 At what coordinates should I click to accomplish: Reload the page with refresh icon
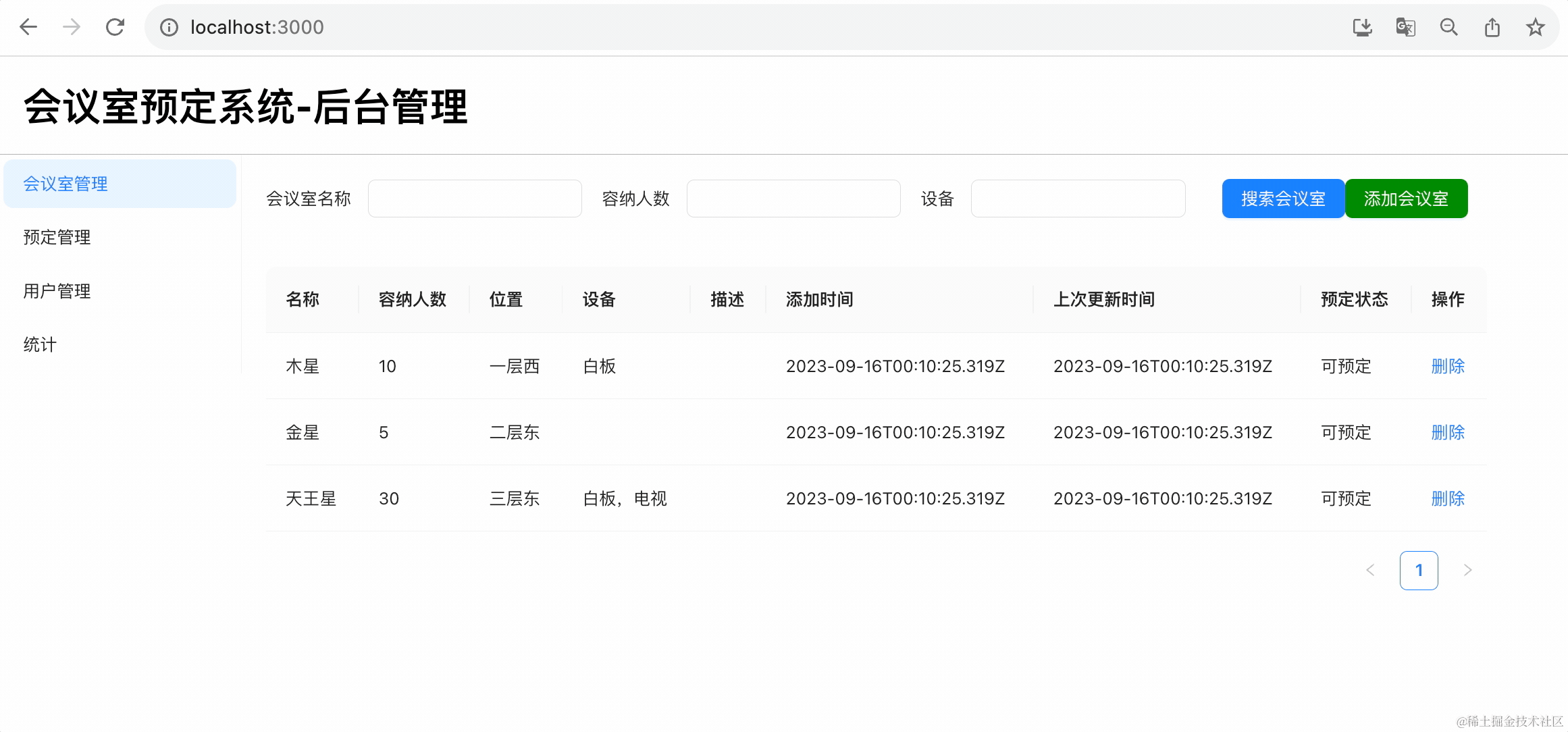(x=115, y=27)
